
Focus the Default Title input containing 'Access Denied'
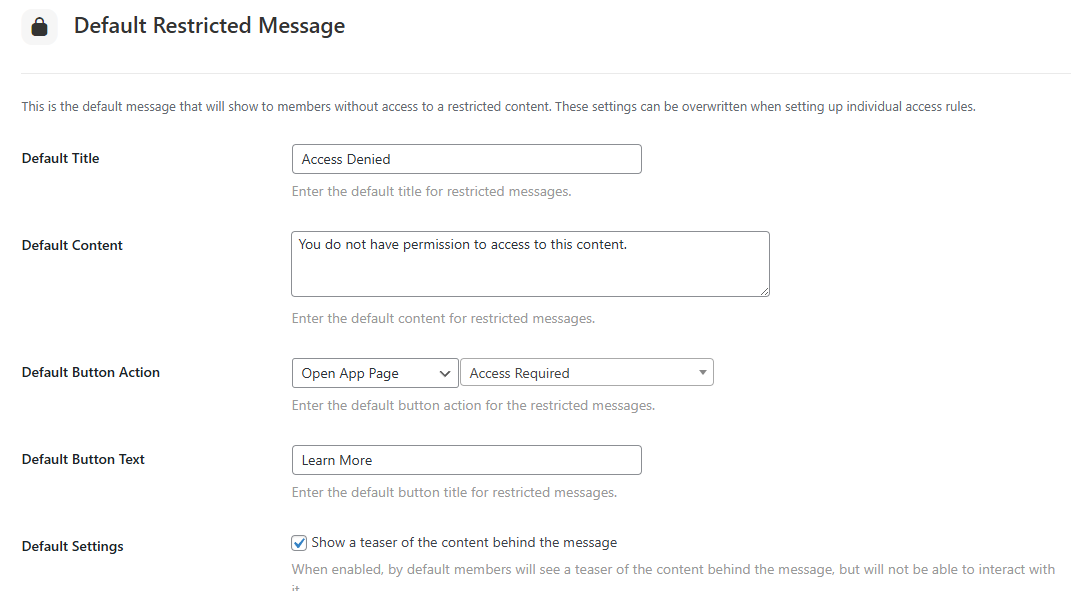(x=466, y=158)
